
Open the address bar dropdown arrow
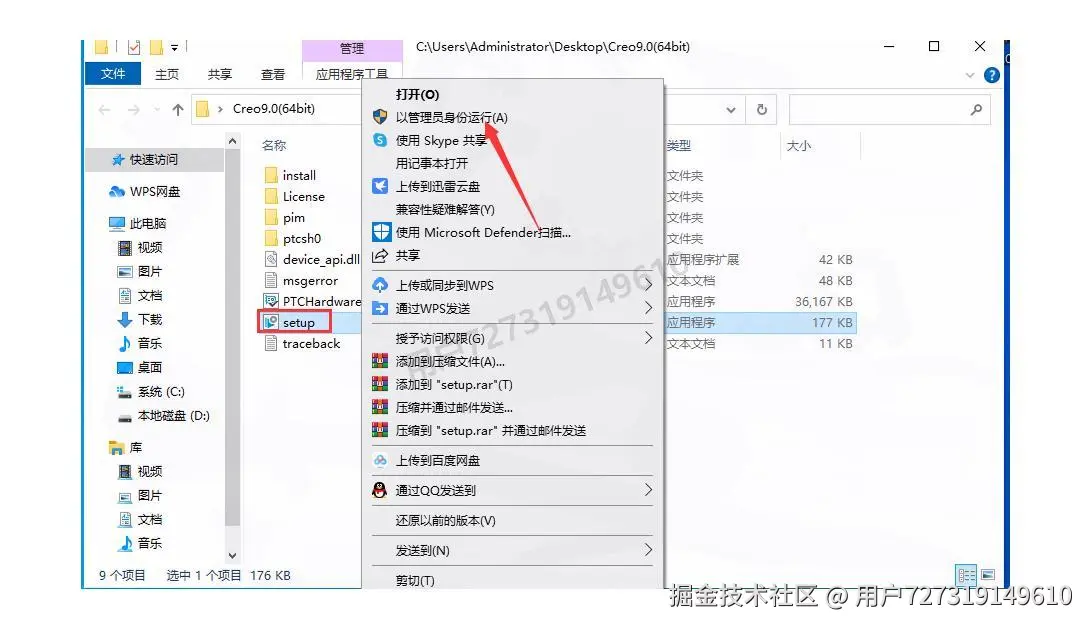tap(730, 110)
